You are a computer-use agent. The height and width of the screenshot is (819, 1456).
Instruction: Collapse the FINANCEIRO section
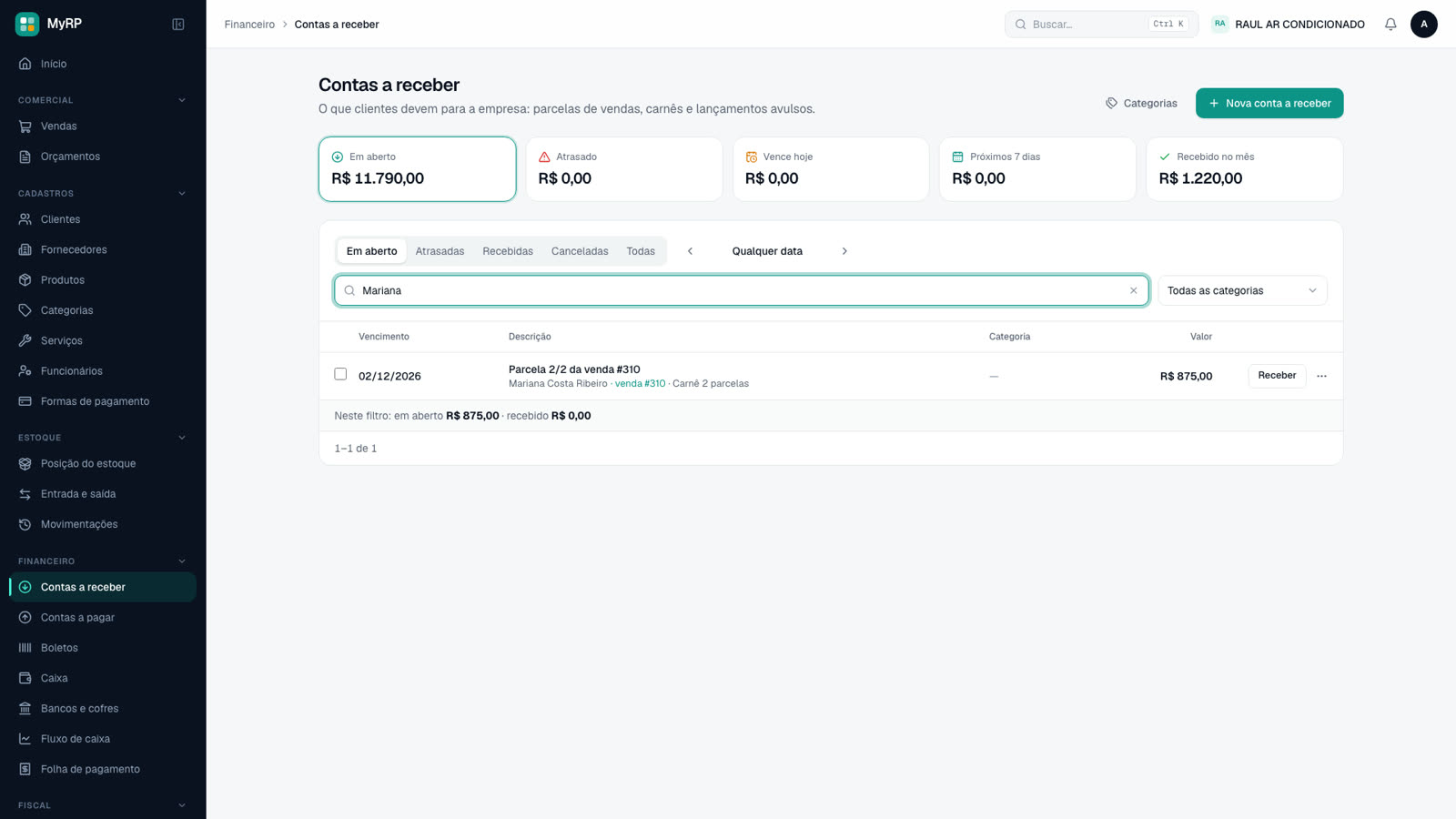click(x=181, y=561)
